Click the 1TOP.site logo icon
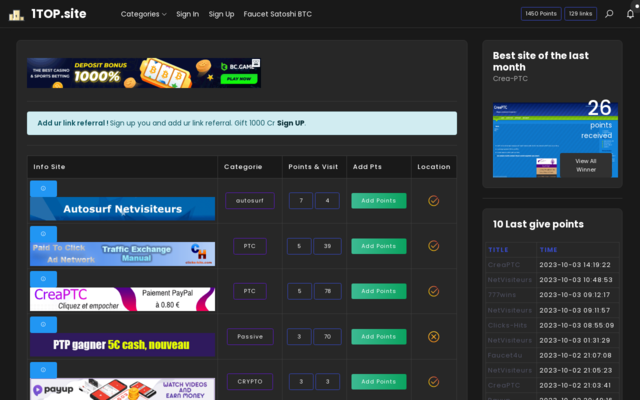640x400 pixels. click(16, 15)
